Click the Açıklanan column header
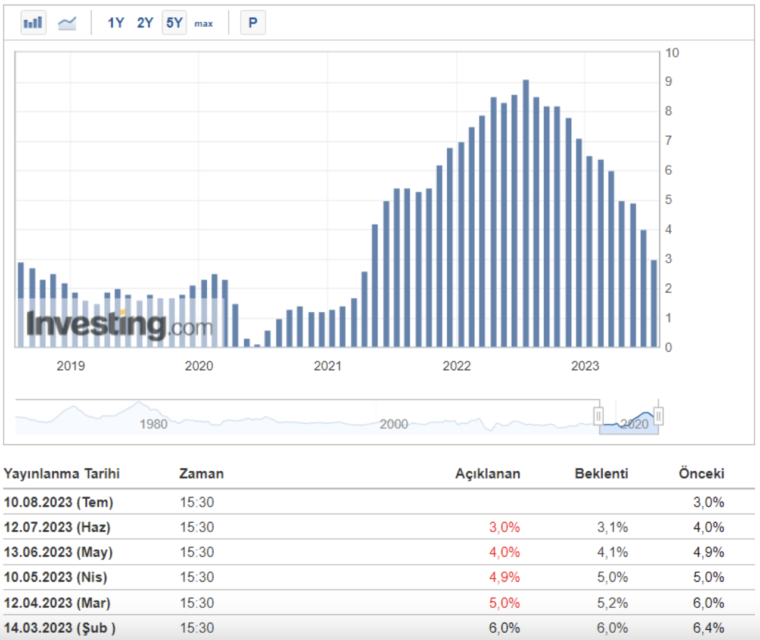The width and height of the screenshot is (760, 640). (x=488, y=473)
